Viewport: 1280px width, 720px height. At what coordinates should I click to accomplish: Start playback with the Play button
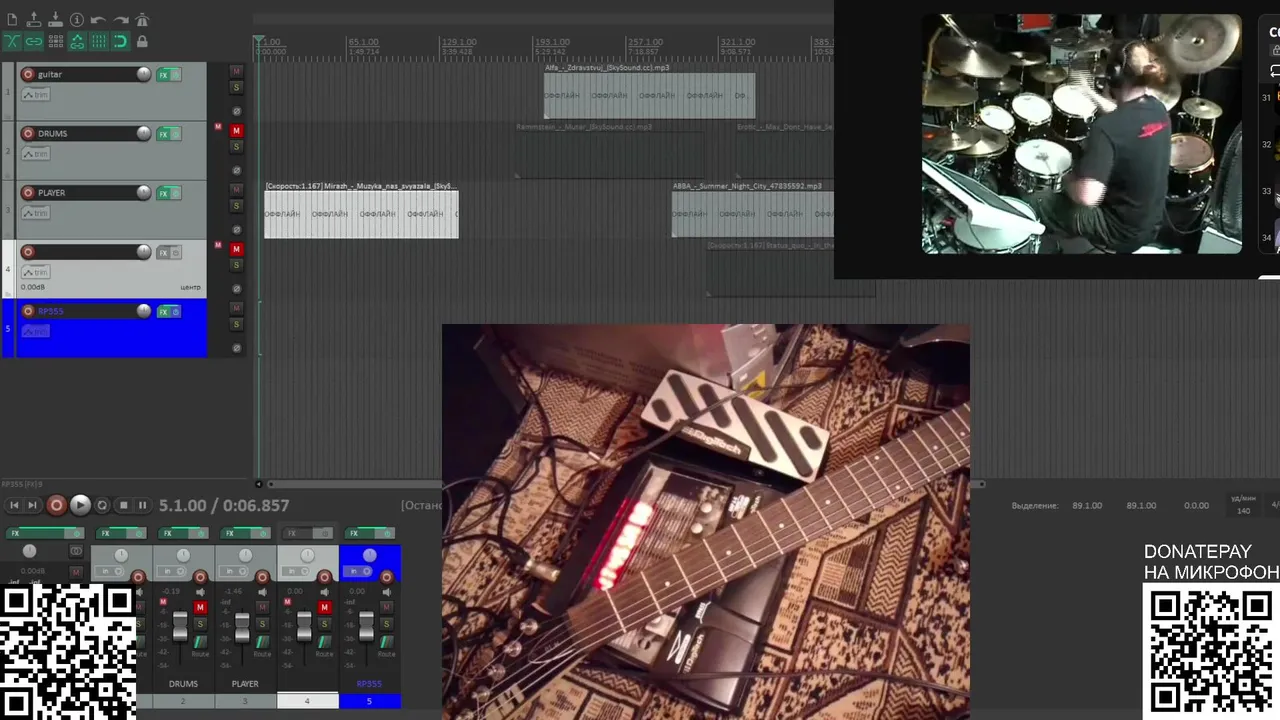[81, 506]
